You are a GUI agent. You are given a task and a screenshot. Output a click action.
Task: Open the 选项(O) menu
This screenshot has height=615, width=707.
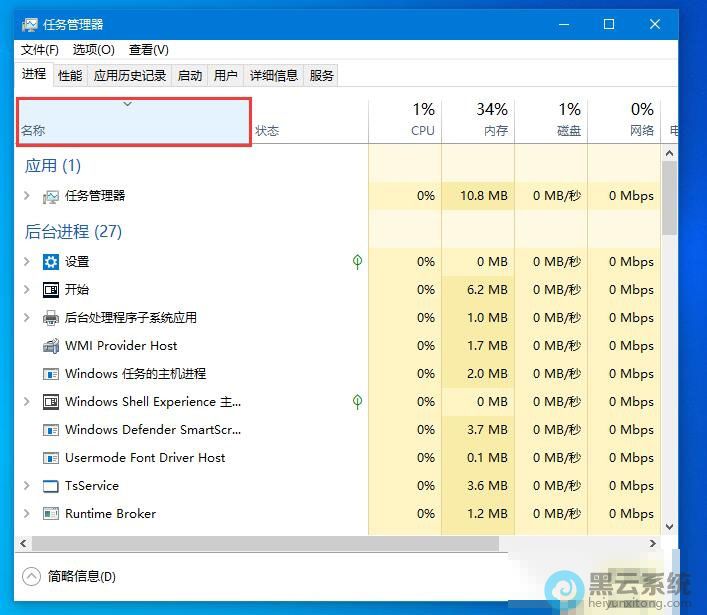click(x=94, y=49)
